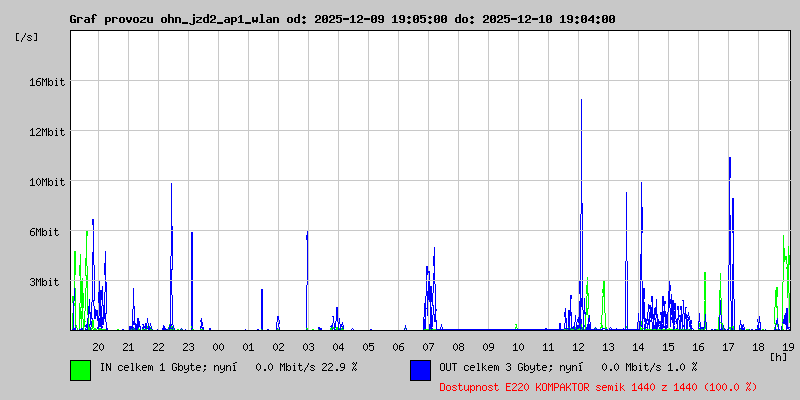Click hour label 19 on x-axis
This screenshot has width=800, height=400.
[x=788, y=347]
